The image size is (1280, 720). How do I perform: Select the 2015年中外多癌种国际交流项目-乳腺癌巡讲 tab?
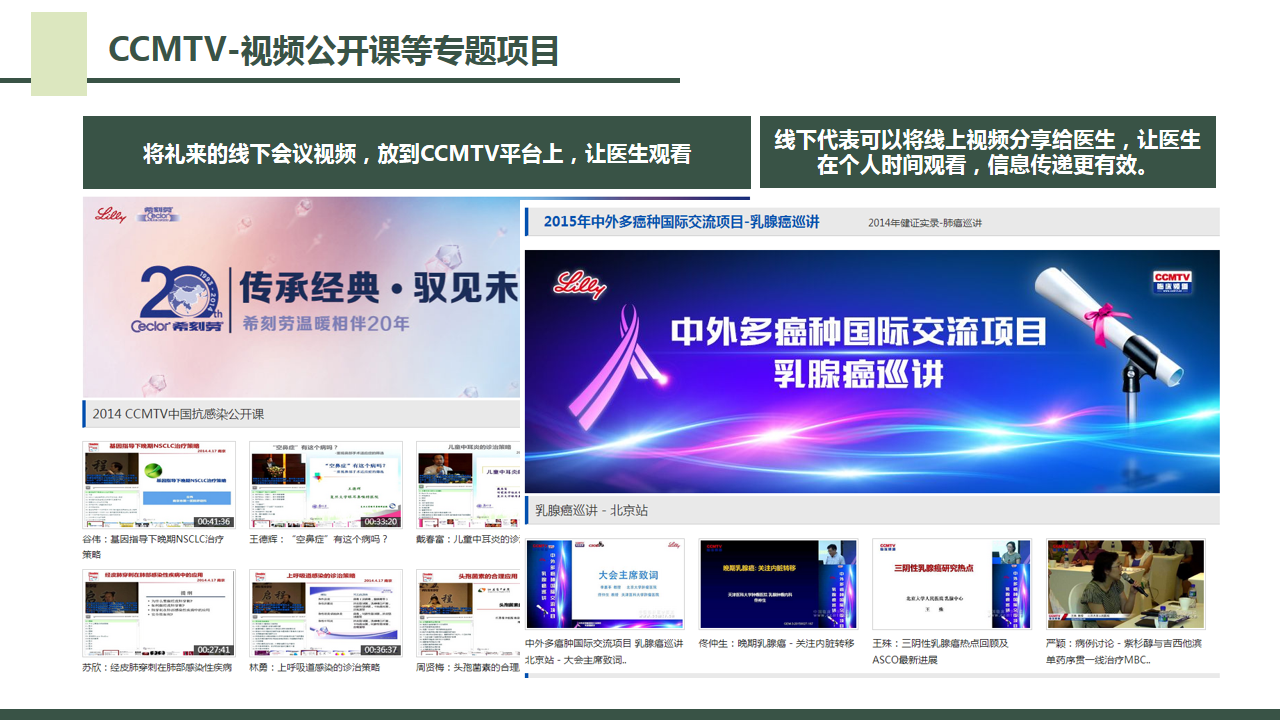[x=682, y=222]
